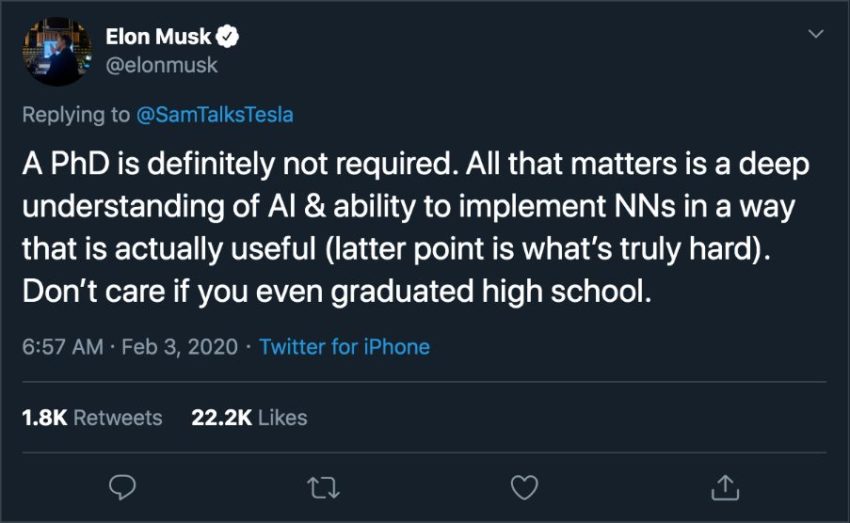Open Elon Musk's profile picture
Screen dimensions: 850x523
(x=54, y=51)
